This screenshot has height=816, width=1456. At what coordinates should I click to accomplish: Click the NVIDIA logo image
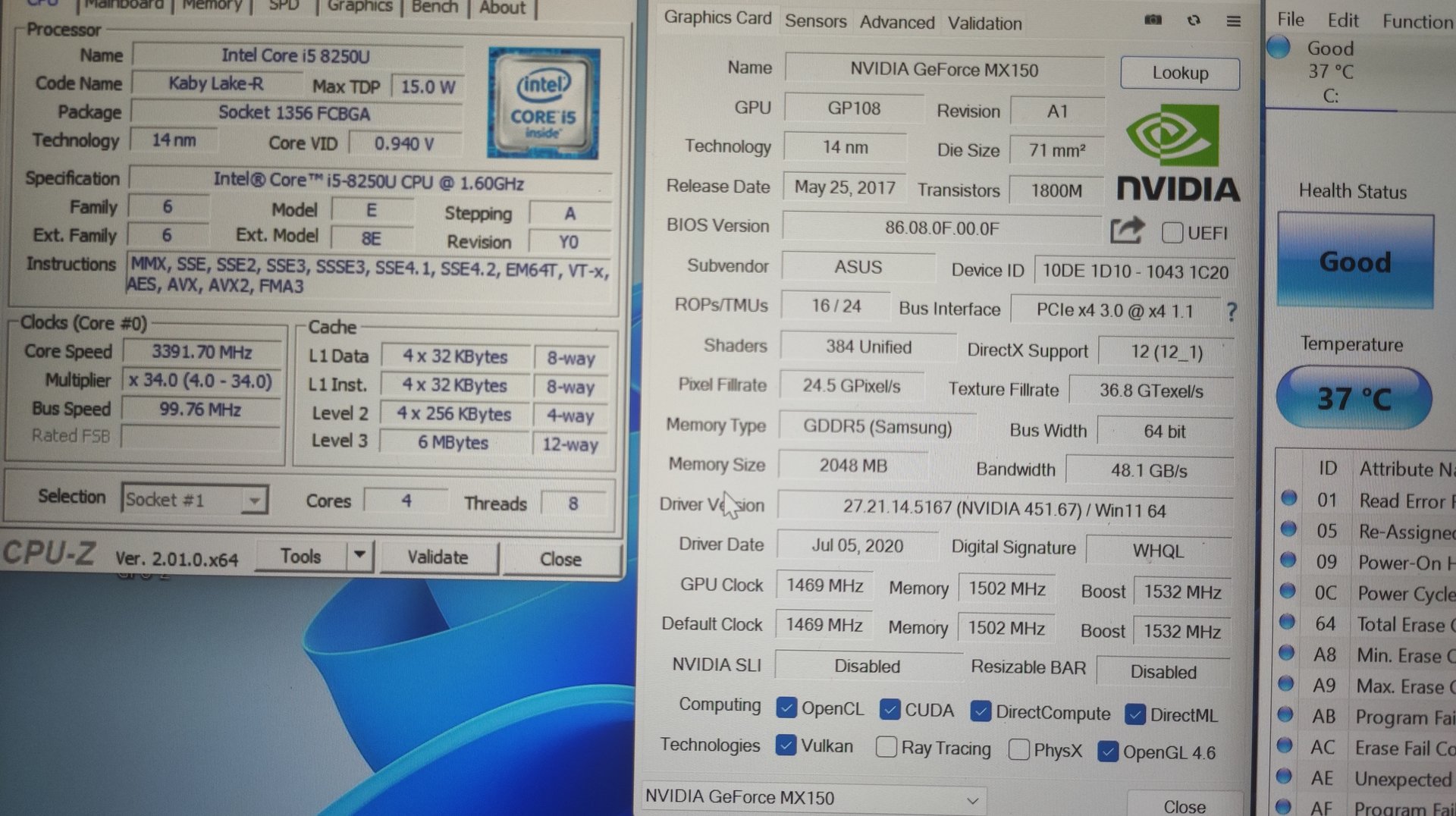1178,154
